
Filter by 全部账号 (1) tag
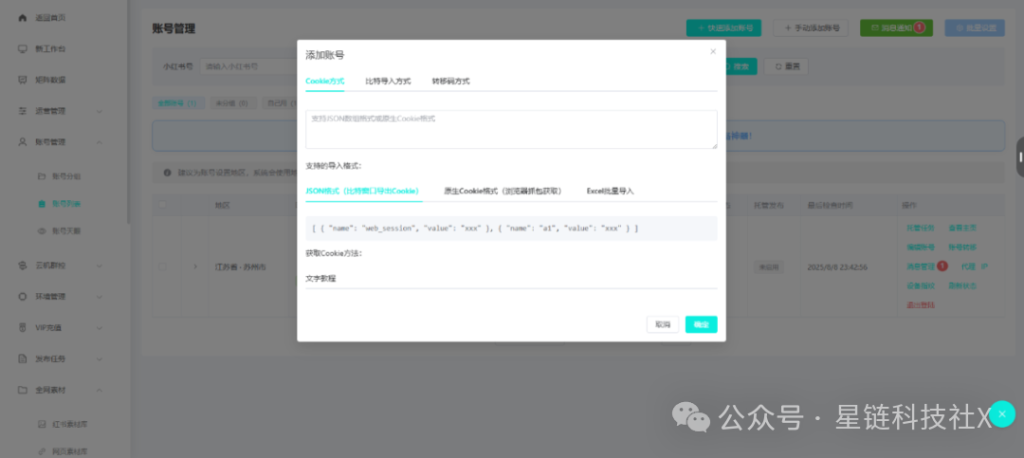178,103
